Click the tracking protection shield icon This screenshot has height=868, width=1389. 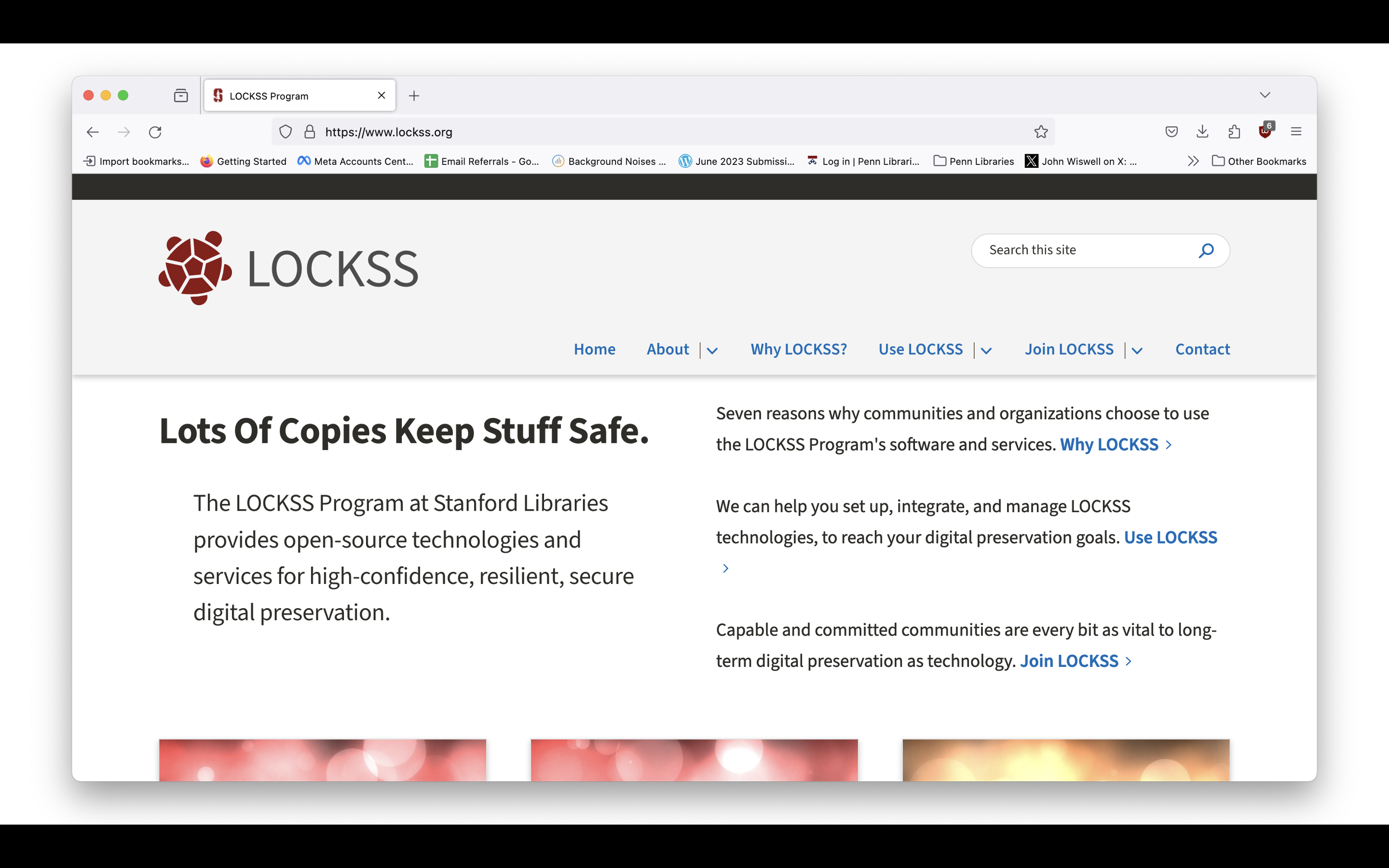(286, 132)
